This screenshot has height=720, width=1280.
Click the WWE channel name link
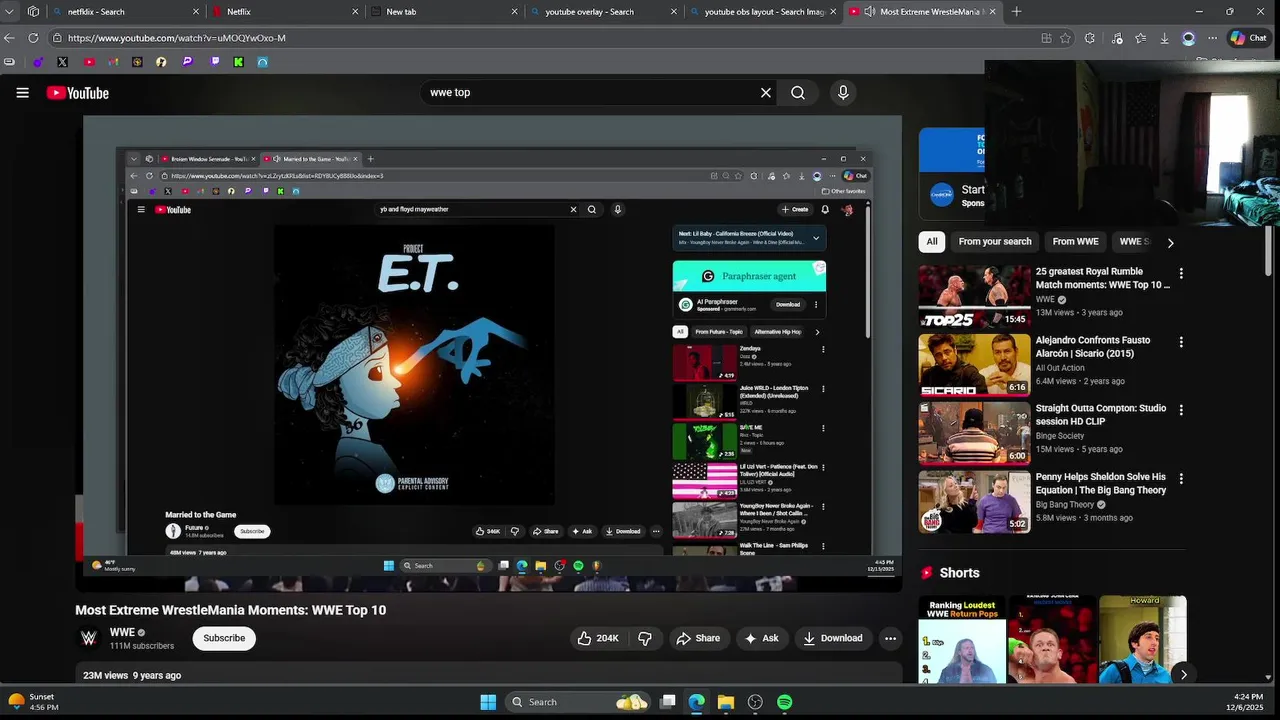pos(122,632)
